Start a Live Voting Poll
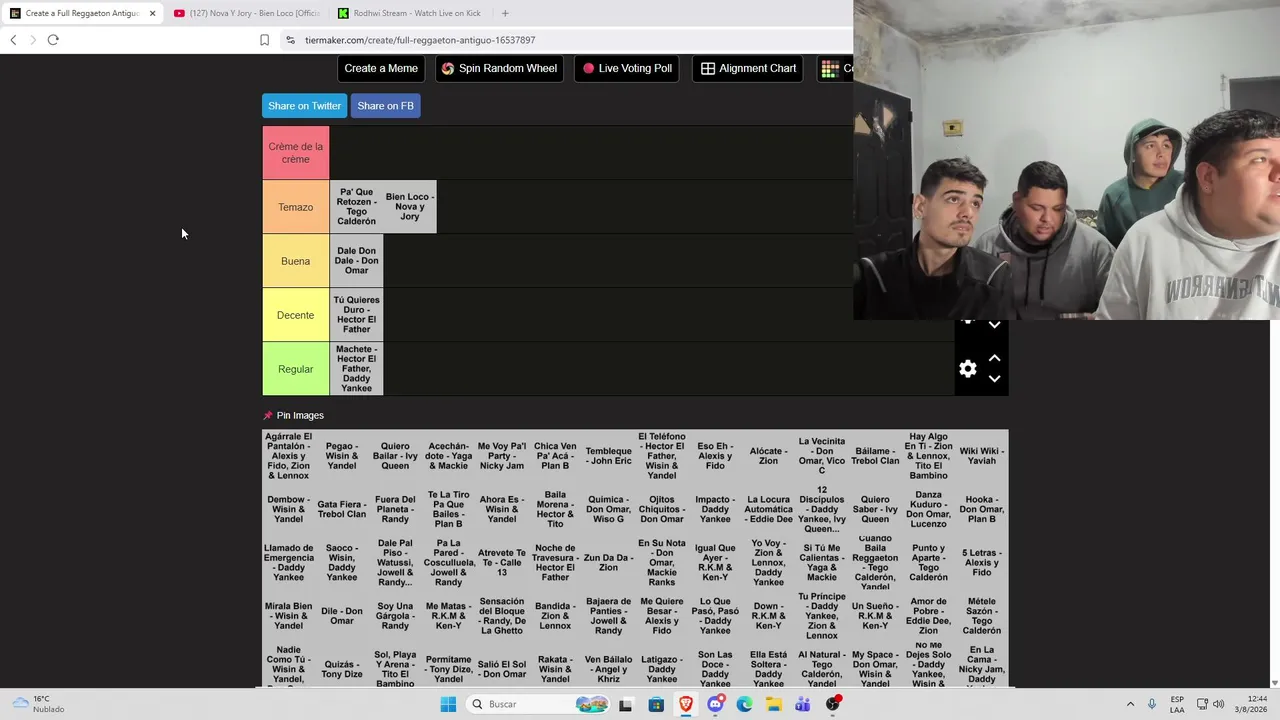The image size is (1280, 720). click(627, 68)
